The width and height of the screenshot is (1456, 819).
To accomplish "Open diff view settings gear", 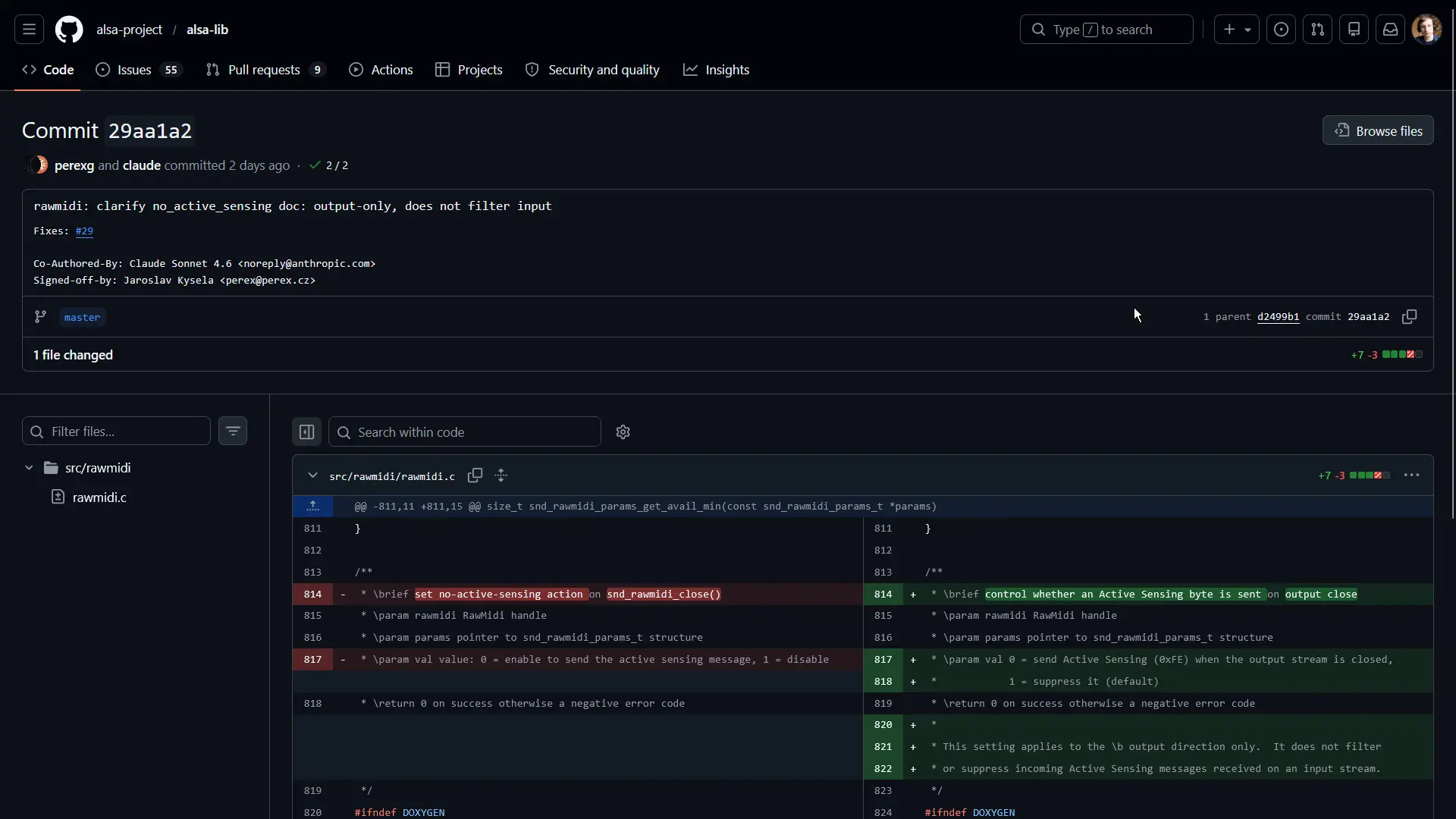I will 623,432.
